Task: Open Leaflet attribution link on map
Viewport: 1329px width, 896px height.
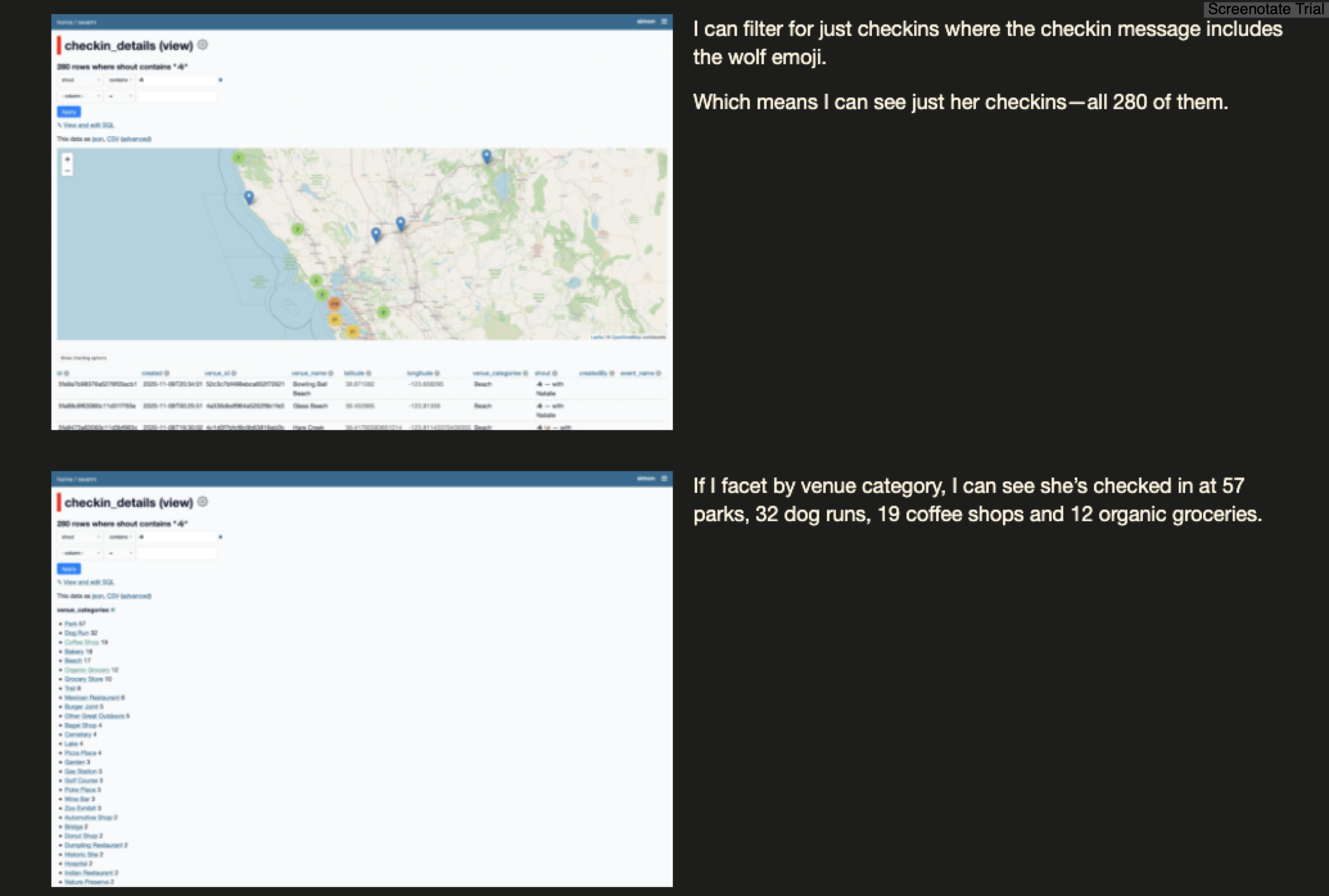Action: coord(596,337)
